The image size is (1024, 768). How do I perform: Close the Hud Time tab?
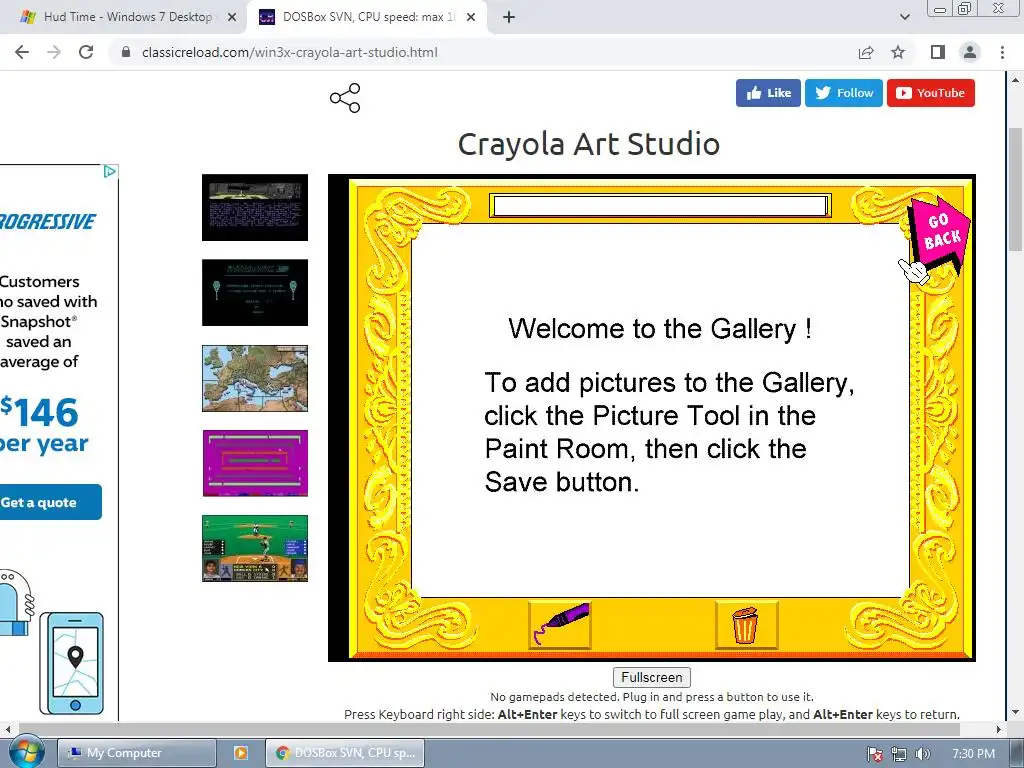232,17
